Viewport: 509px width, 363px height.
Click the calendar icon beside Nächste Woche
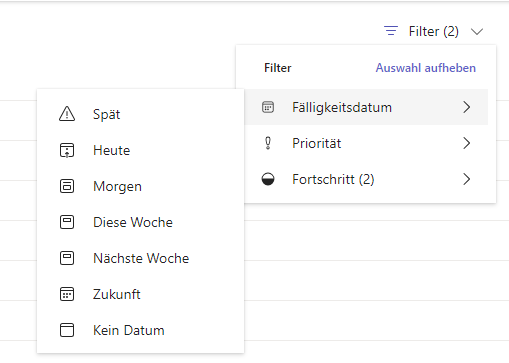click(67, 258)
